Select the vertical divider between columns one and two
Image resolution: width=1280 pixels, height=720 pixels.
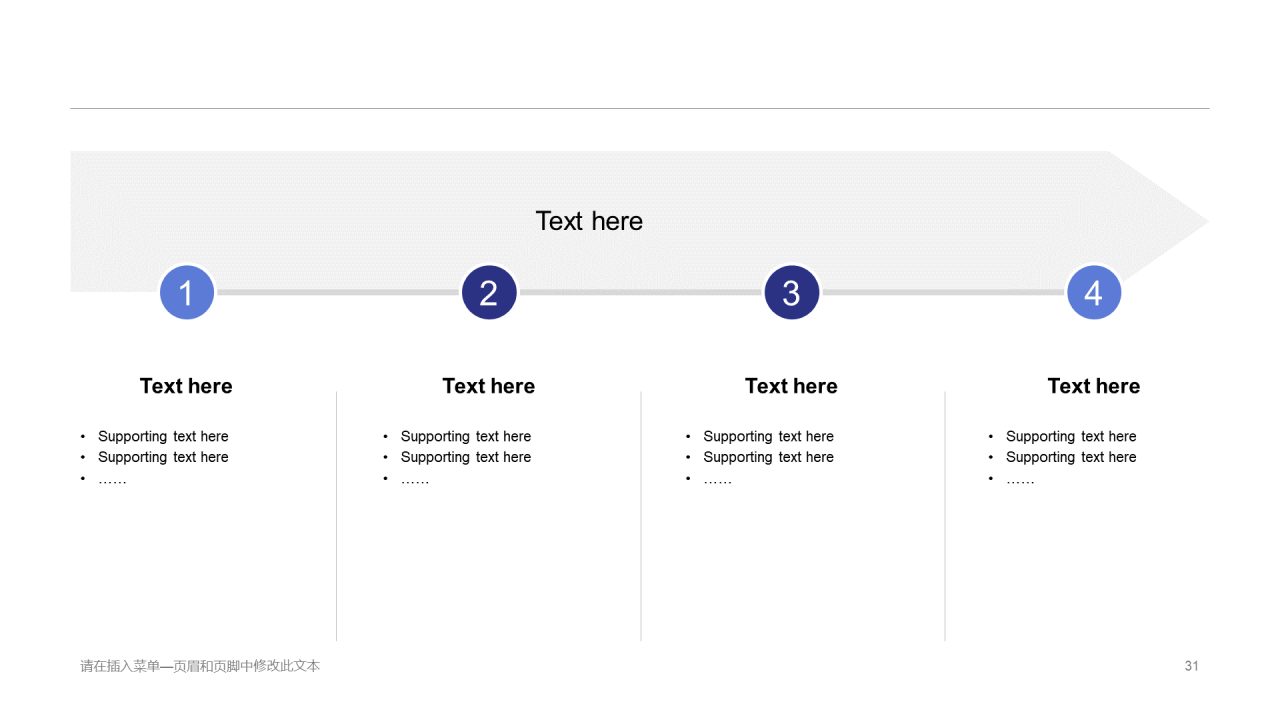(x=336, y=516)
